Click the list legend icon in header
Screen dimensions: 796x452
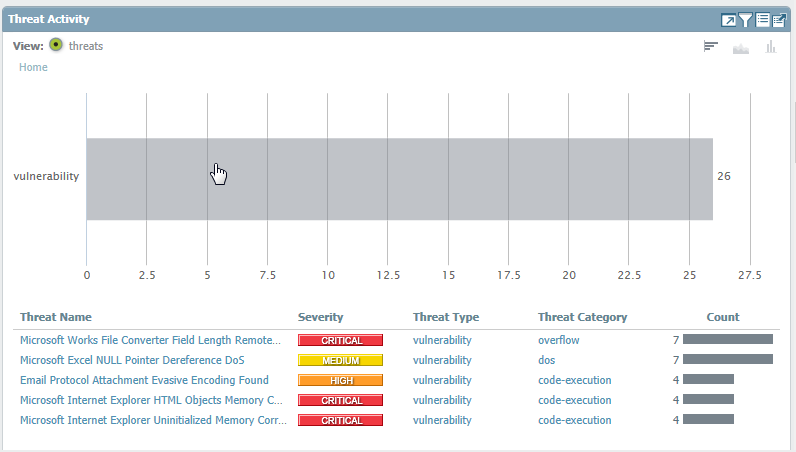click(762, 20)
